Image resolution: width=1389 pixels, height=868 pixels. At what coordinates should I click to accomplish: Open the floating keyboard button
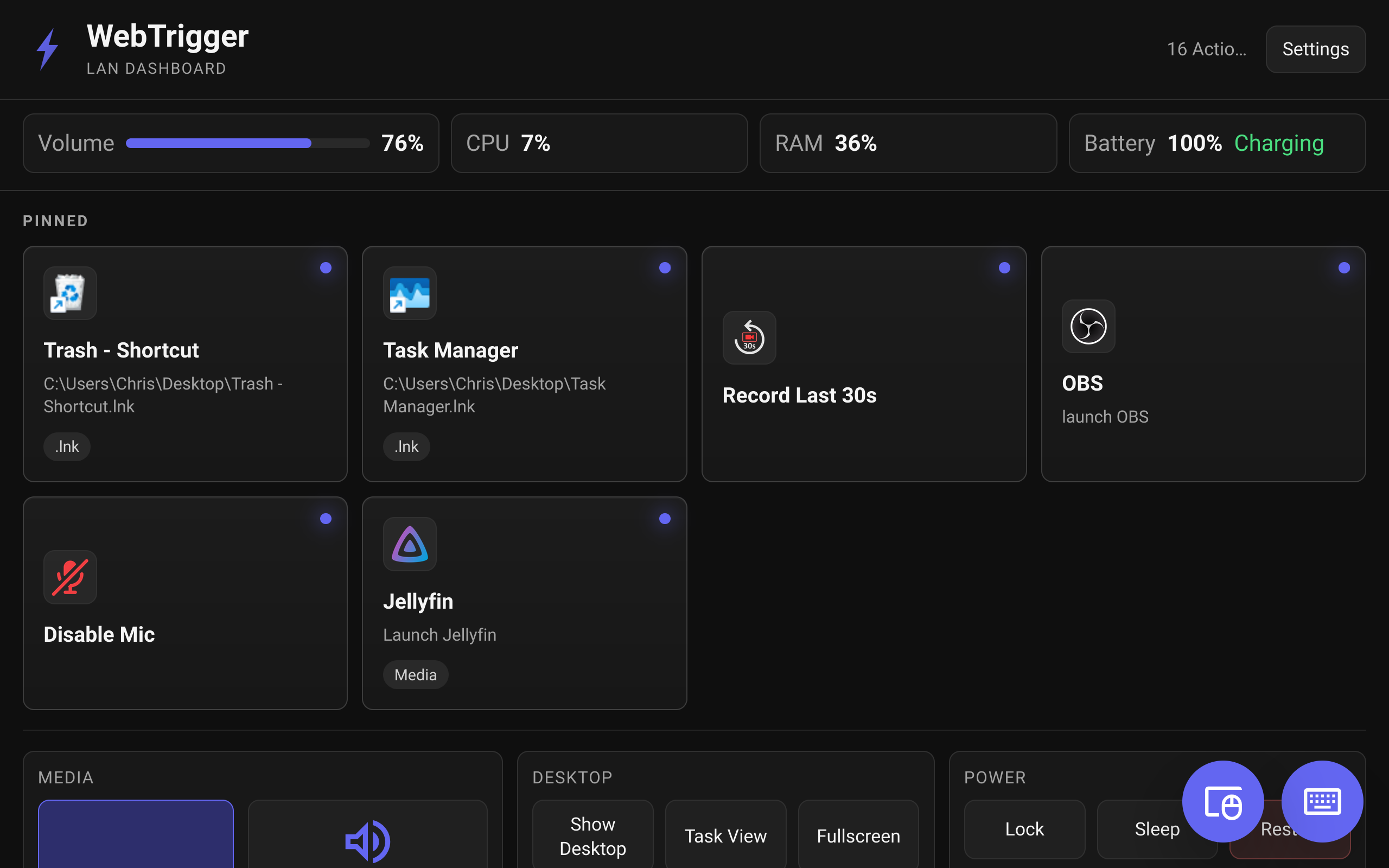click(x=1322, y=801)
